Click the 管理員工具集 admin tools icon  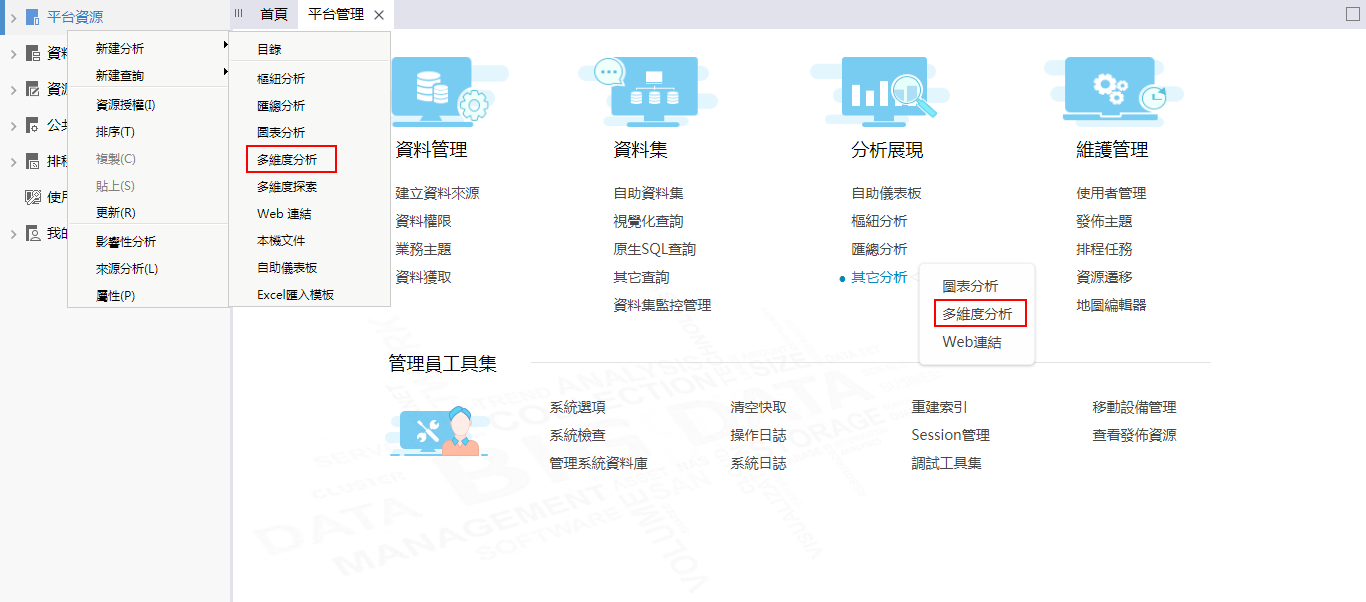pyautogui.click(x=439, y=433)
